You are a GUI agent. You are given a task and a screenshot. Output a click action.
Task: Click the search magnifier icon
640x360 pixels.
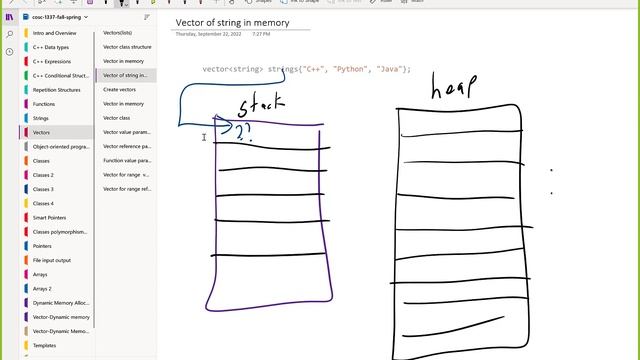tap(9, 34)
